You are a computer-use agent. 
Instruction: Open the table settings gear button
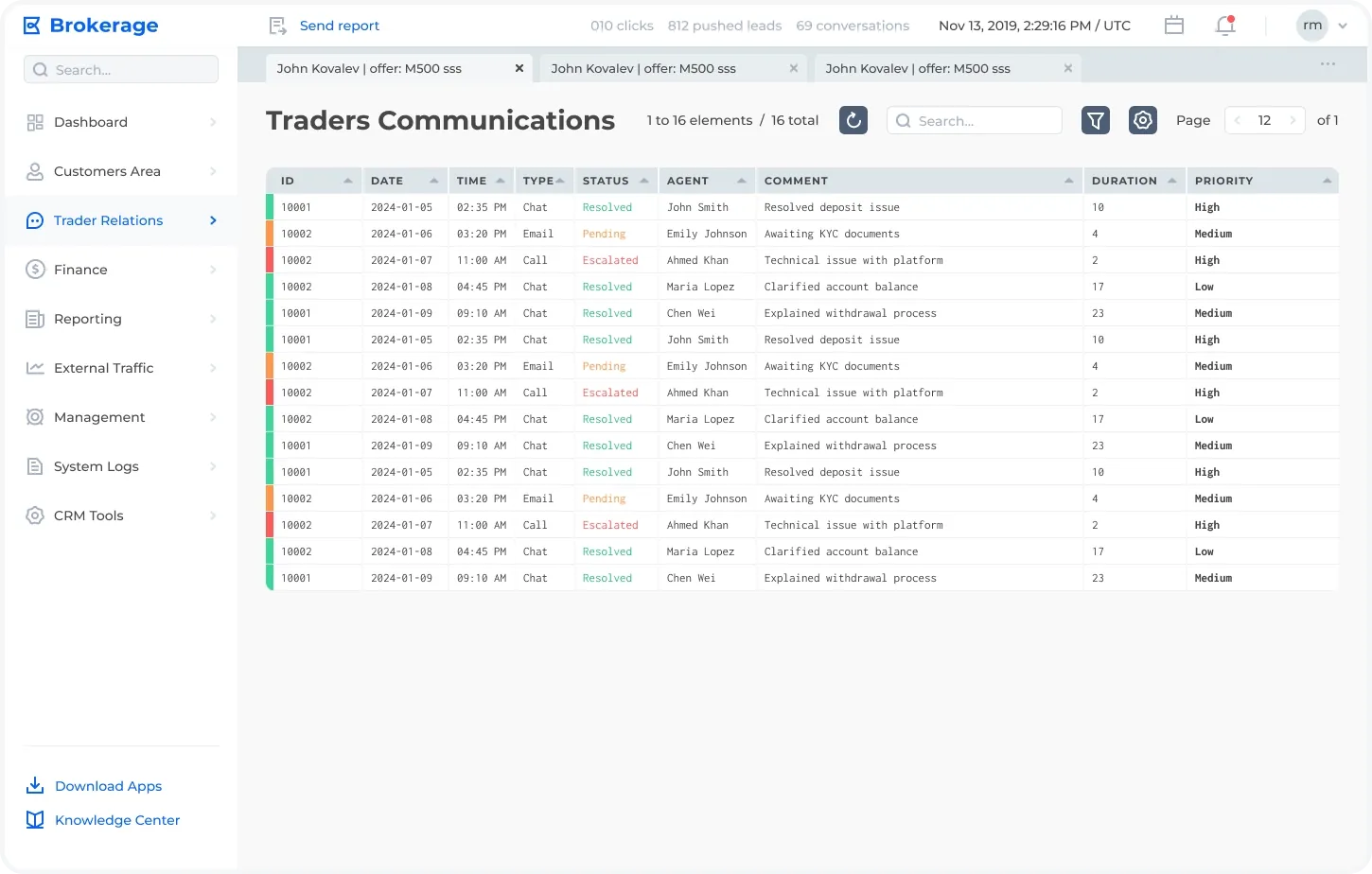click(x=1143, y=120)
